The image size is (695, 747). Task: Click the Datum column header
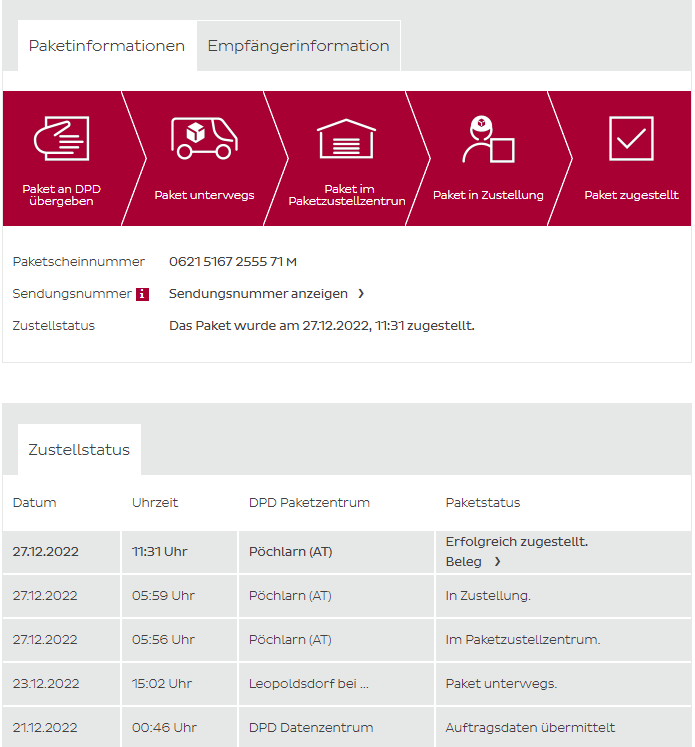pos(35,503)
